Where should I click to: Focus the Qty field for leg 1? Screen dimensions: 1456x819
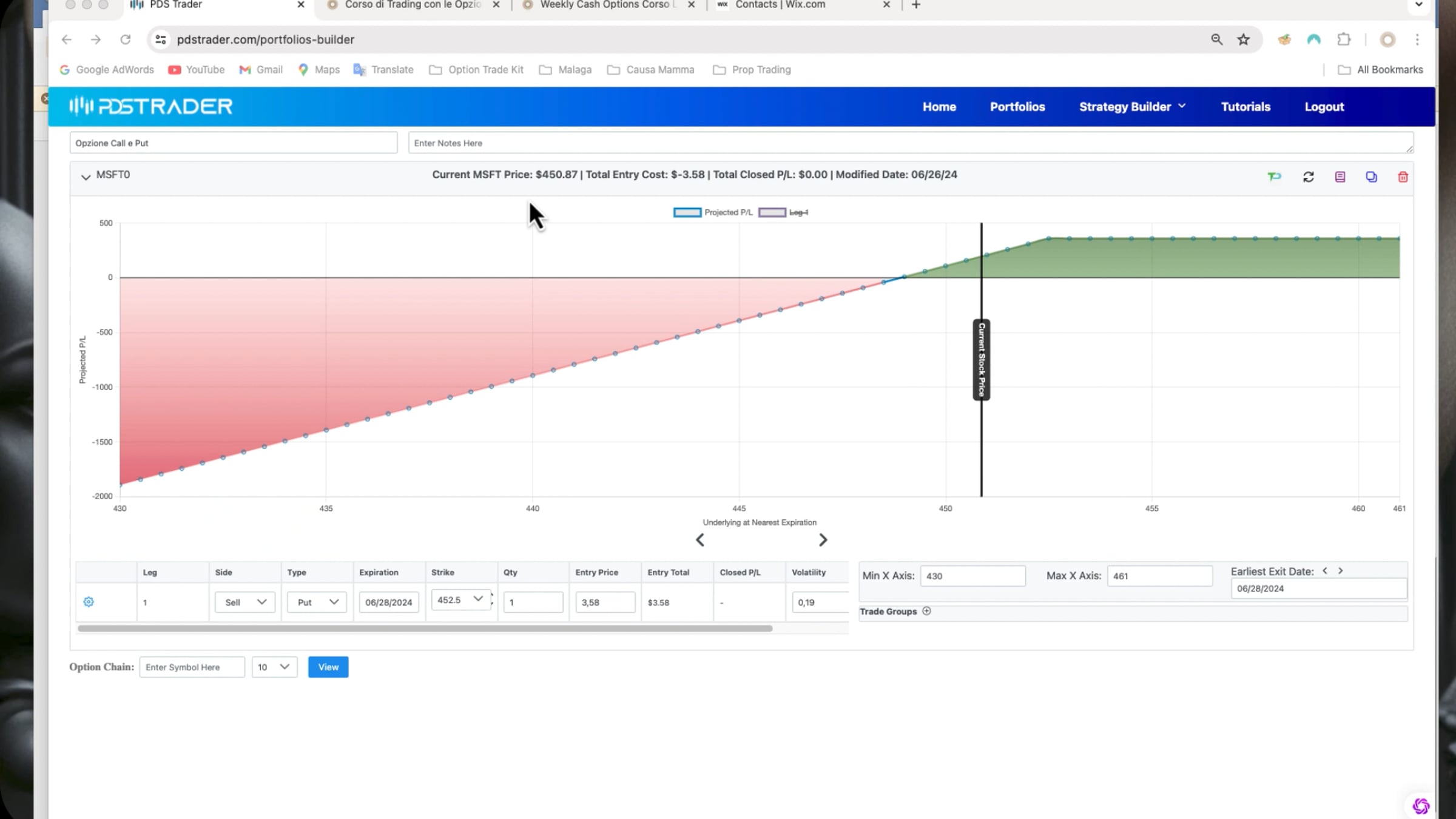pyautogui.click(x=533, y=602)
